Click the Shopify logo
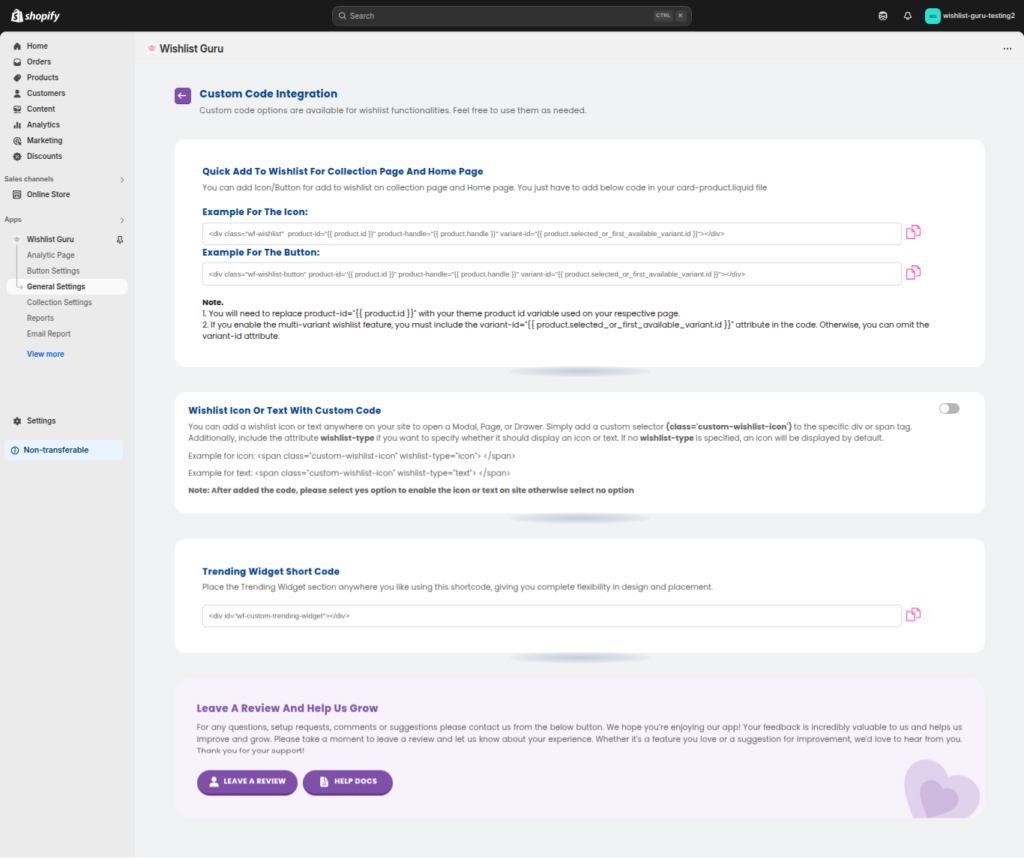 point(35,16)
